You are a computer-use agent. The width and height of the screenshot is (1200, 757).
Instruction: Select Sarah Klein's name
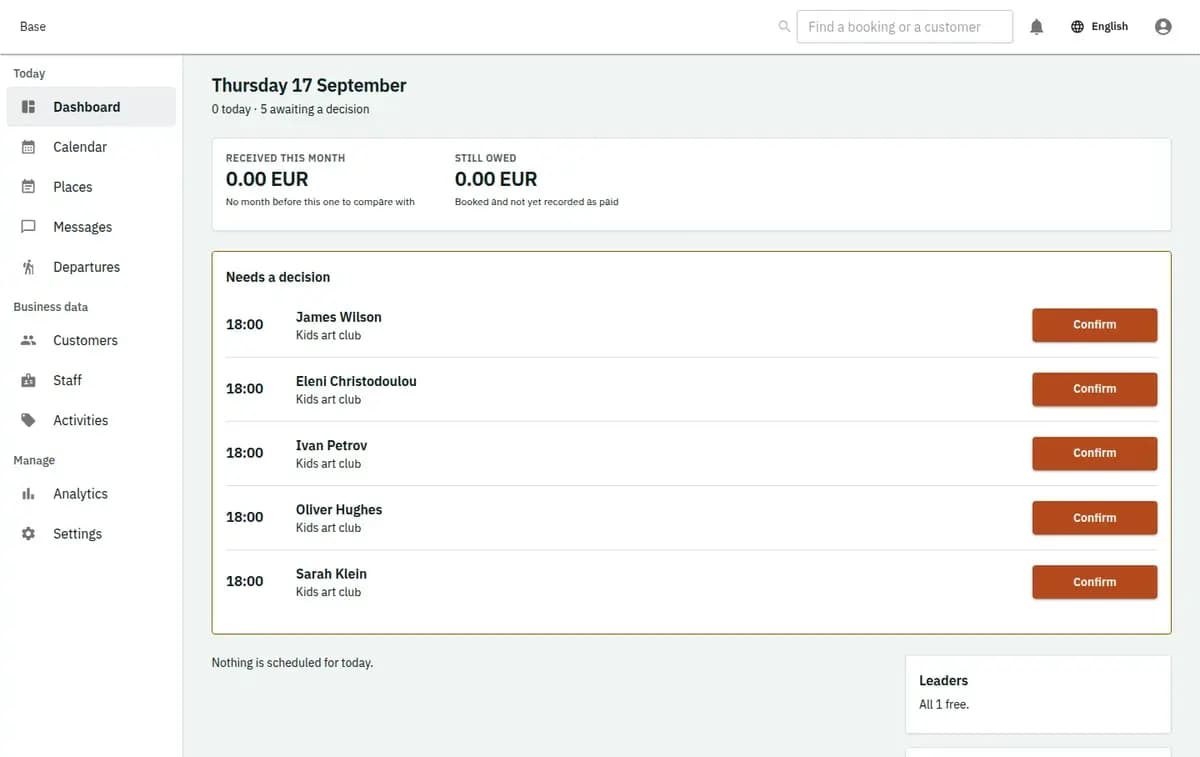point(331,574)
